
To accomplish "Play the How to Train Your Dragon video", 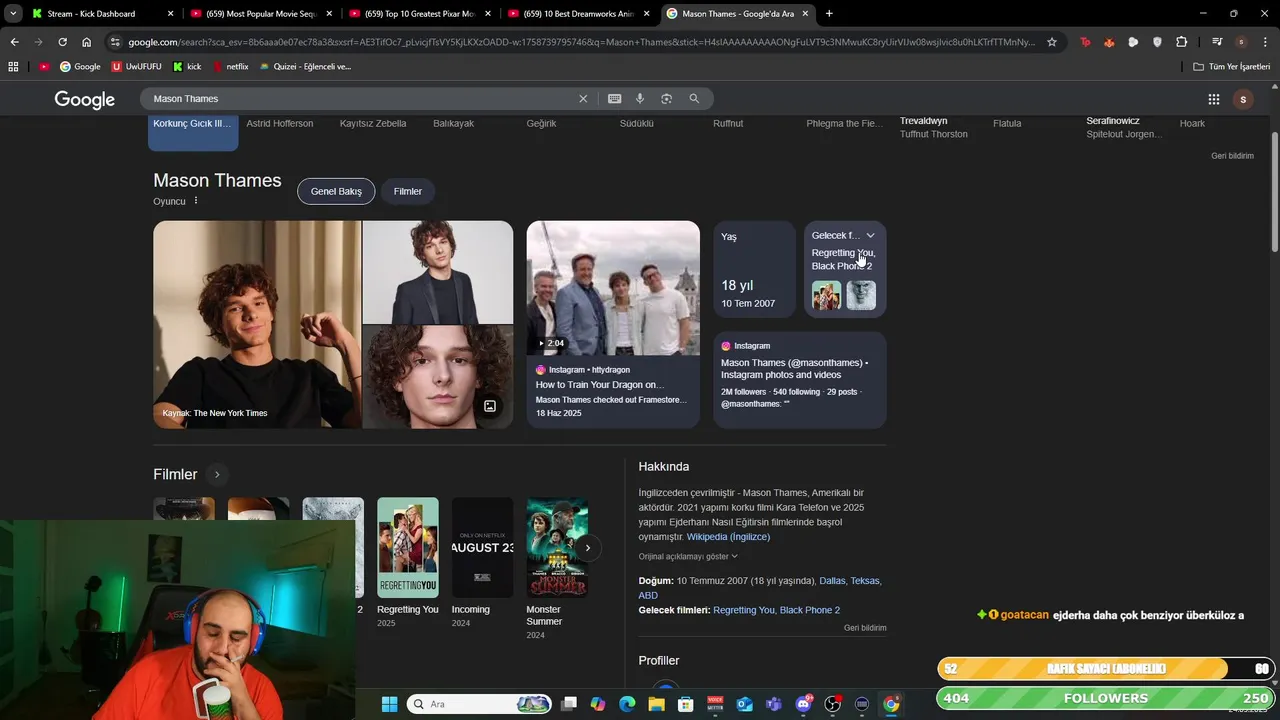I will pos(613,288).
